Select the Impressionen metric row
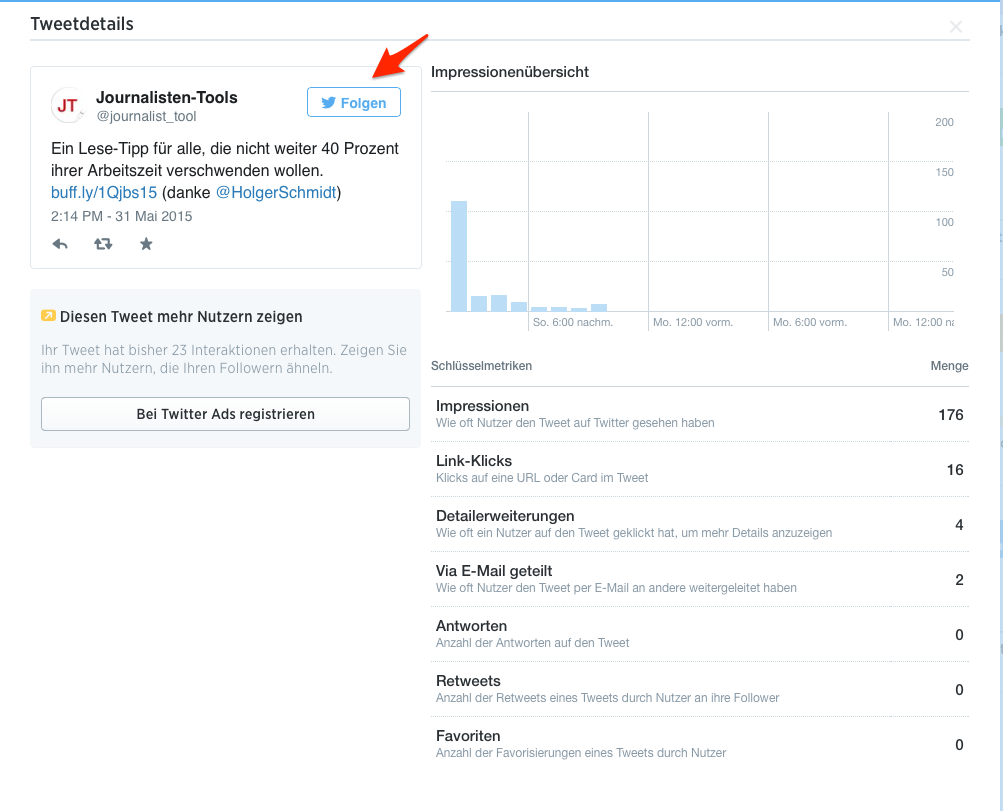 coord(699,414)
